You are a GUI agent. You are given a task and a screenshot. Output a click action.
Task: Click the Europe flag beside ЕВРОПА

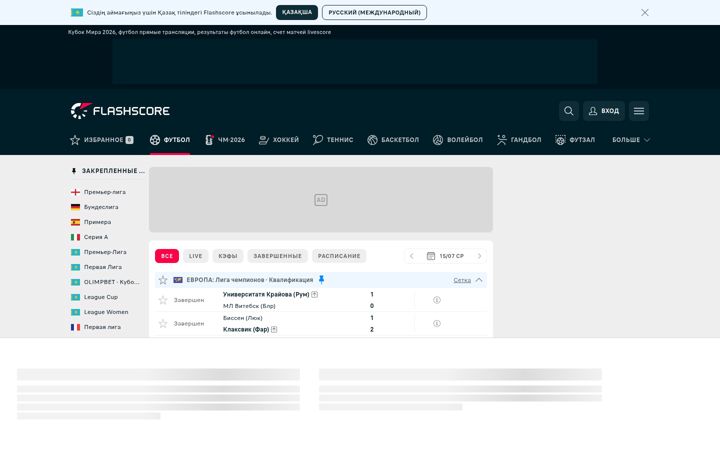(178, 280)
